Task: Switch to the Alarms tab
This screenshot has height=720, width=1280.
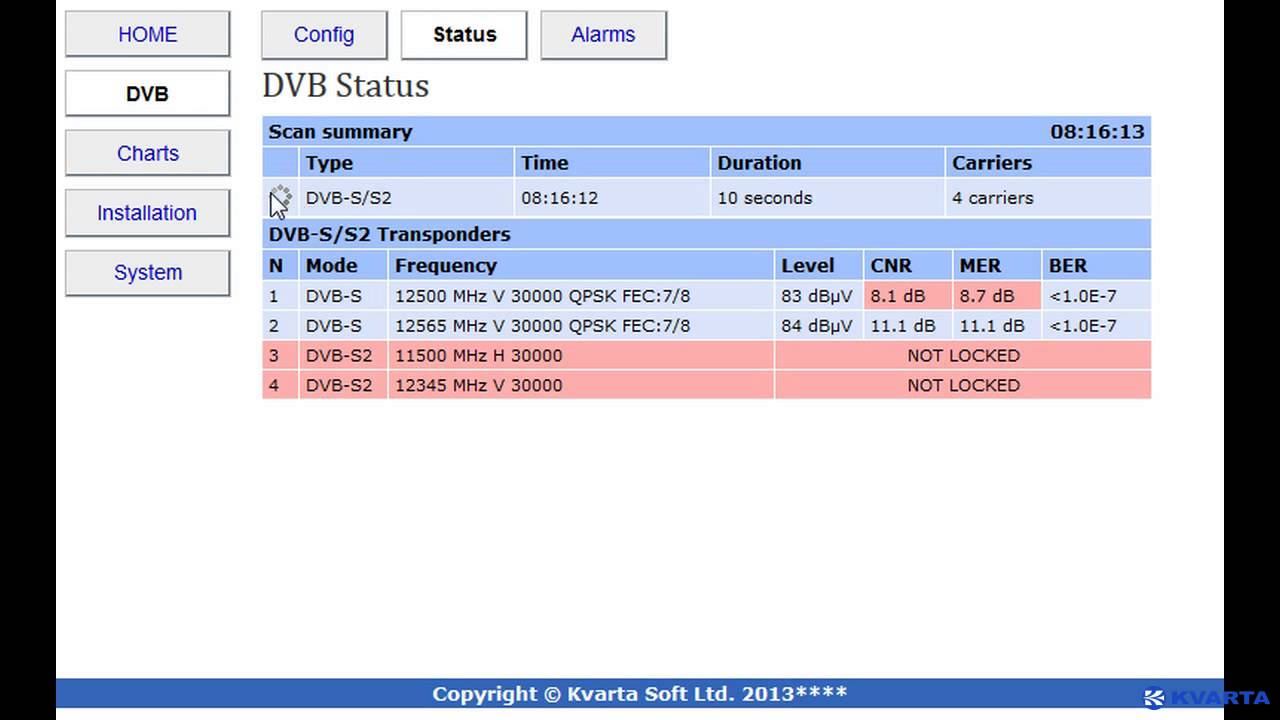Action: 603,35
